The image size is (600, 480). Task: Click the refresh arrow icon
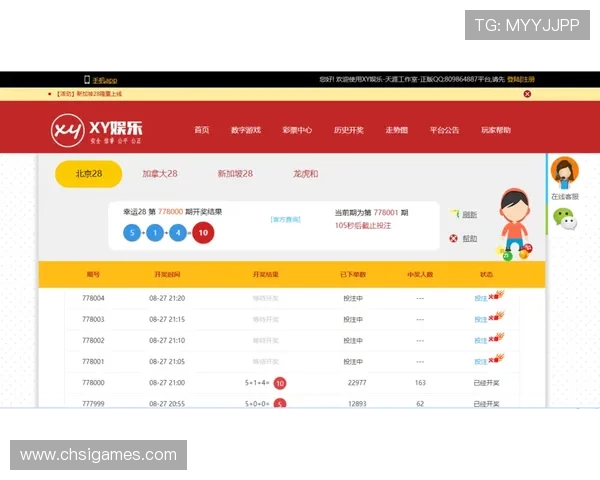(454, 213)
